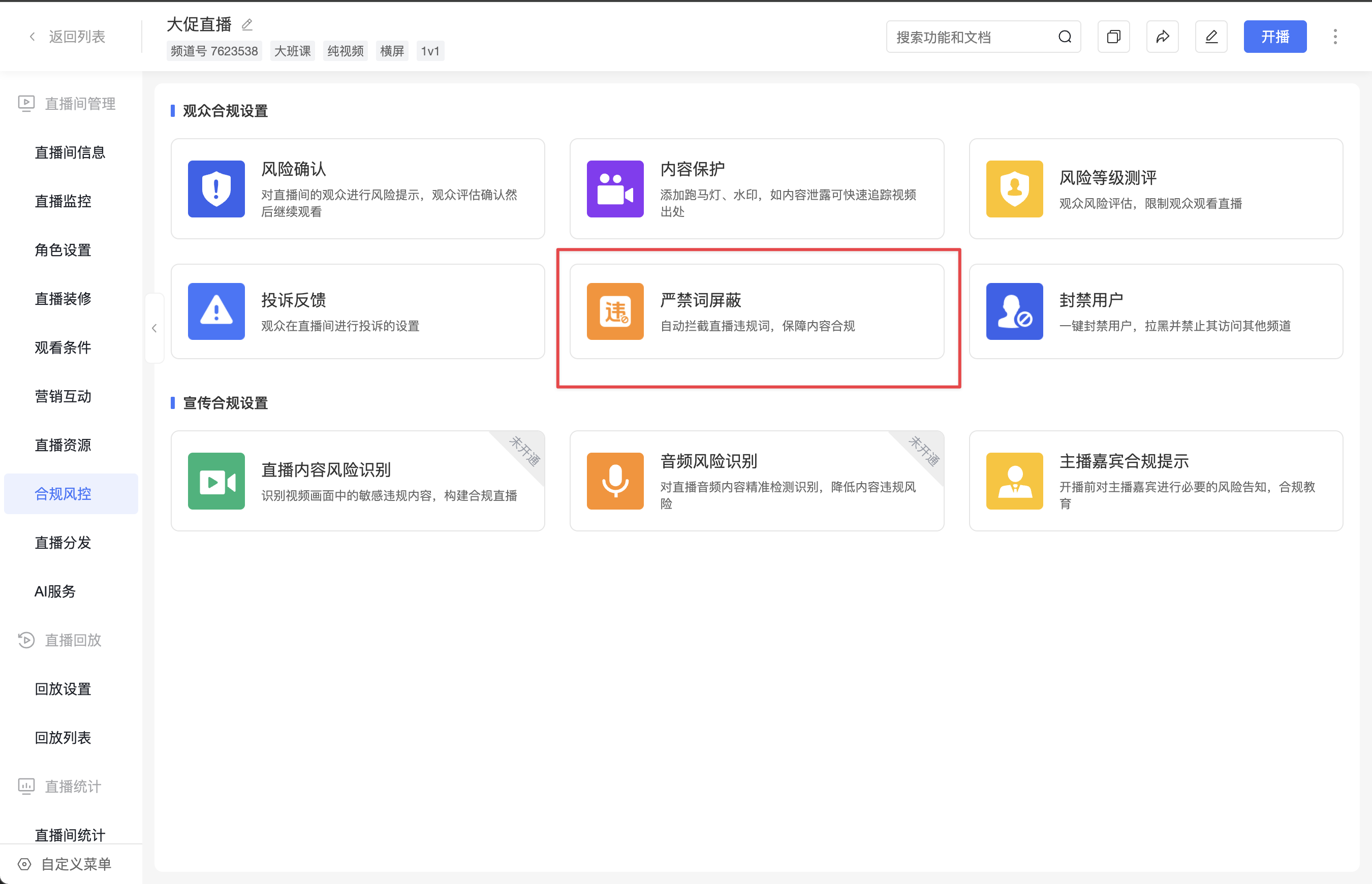Click the 音频风险识别 microphone icon
The height and width of the screenshot is (884, 1372).
click(x=615, y=481)
